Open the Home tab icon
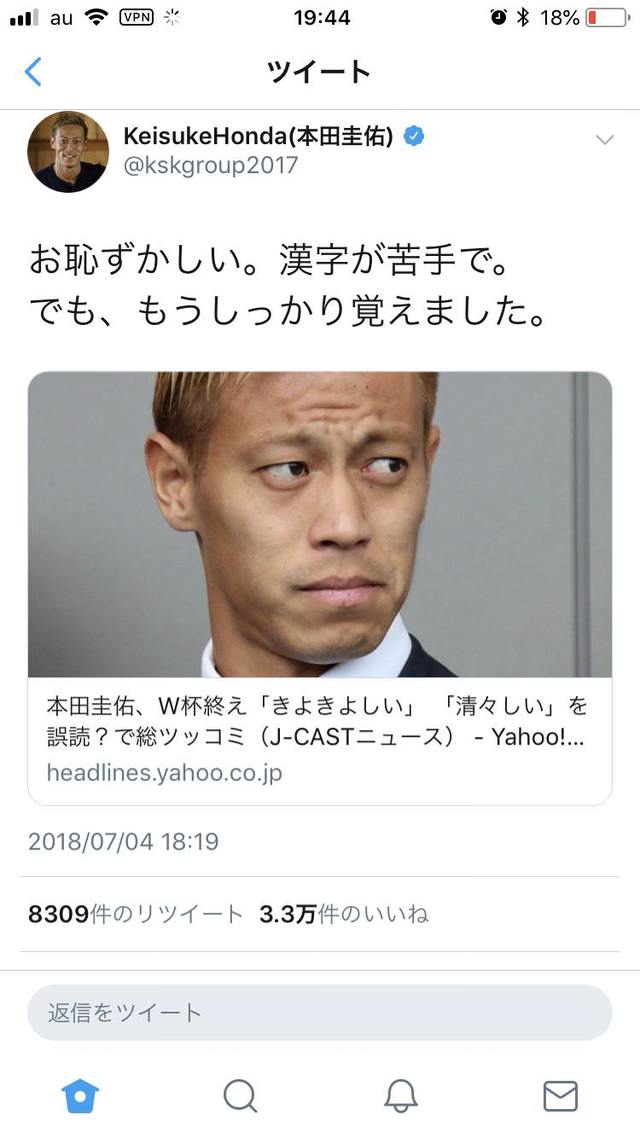Viewport: 640px width, 1138px height. 81,1096
